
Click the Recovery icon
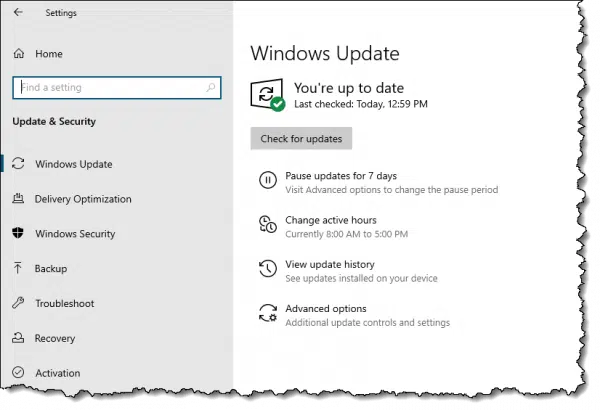[x=18, y=338]
